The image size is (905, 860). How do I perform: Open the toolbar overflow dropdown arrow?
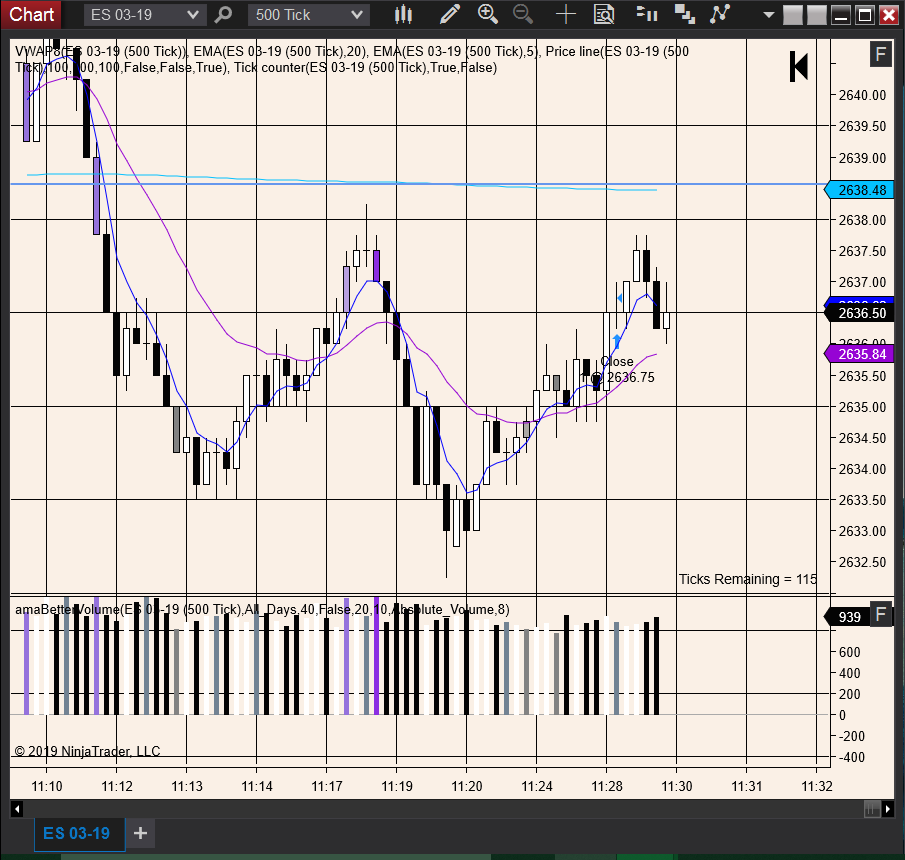coord(768,15)
